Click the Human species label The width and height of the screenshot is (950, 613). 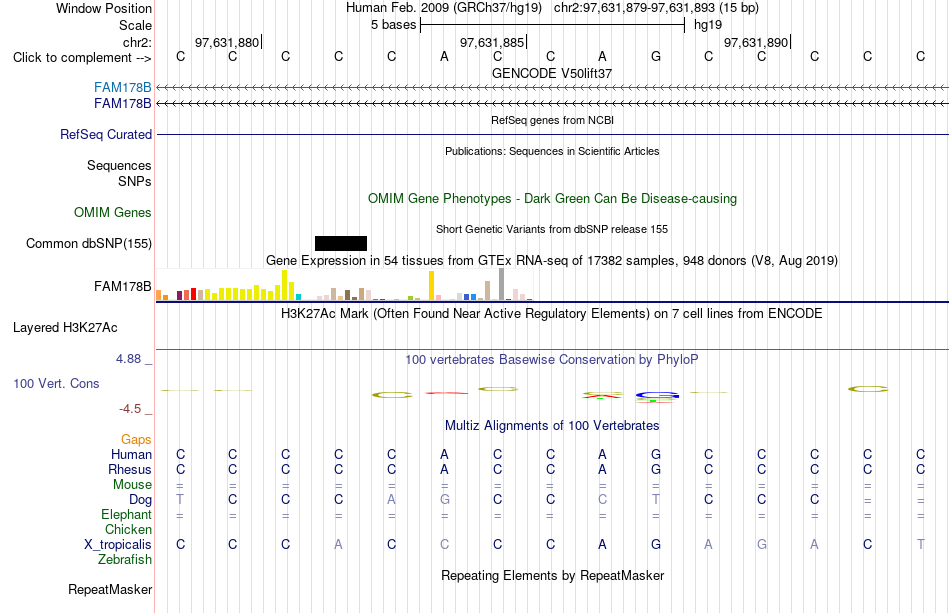pos(131,454)
